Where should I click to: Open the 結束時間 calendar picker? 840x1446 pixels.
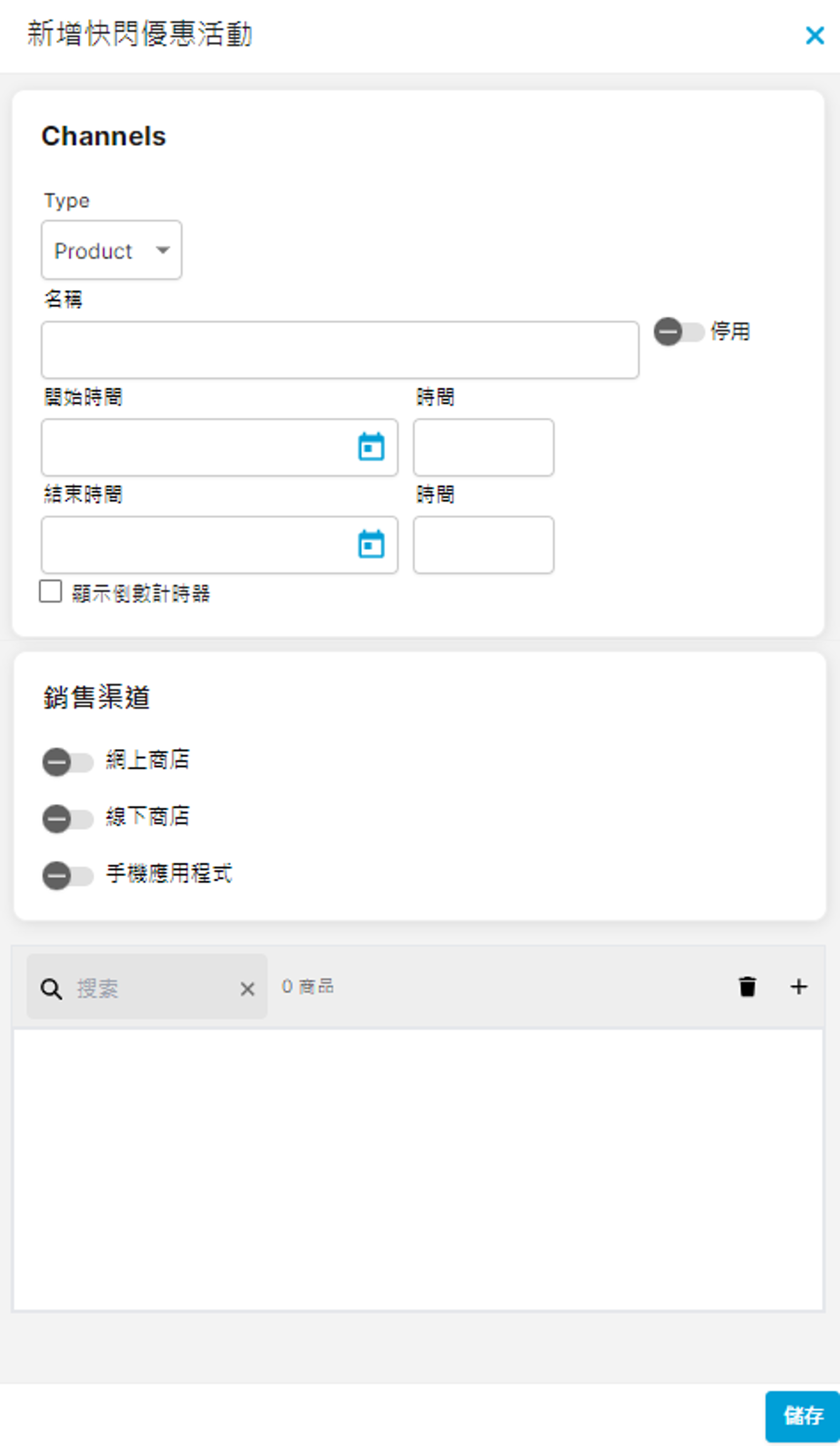[x=371, y=544]
